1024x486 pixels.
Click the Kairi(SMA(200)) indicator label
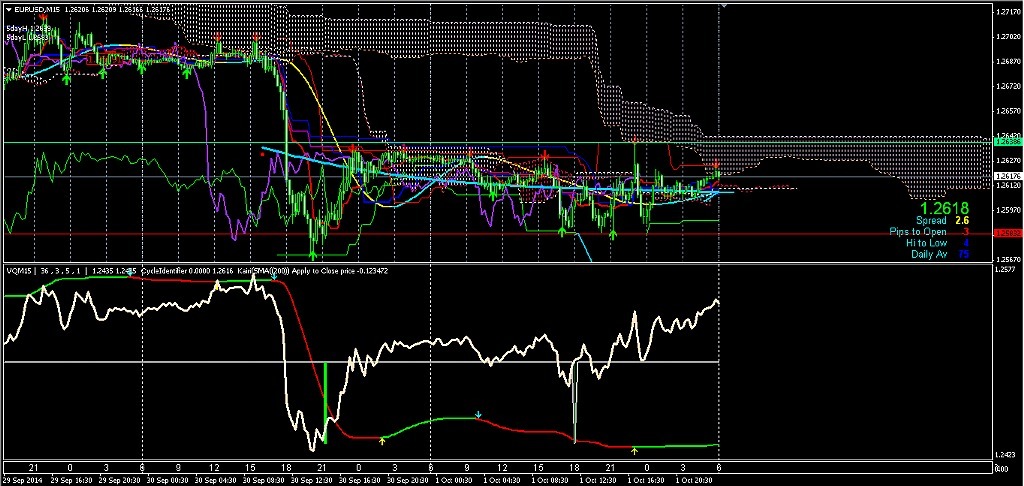pyautogui.click(x=265, y=270)
